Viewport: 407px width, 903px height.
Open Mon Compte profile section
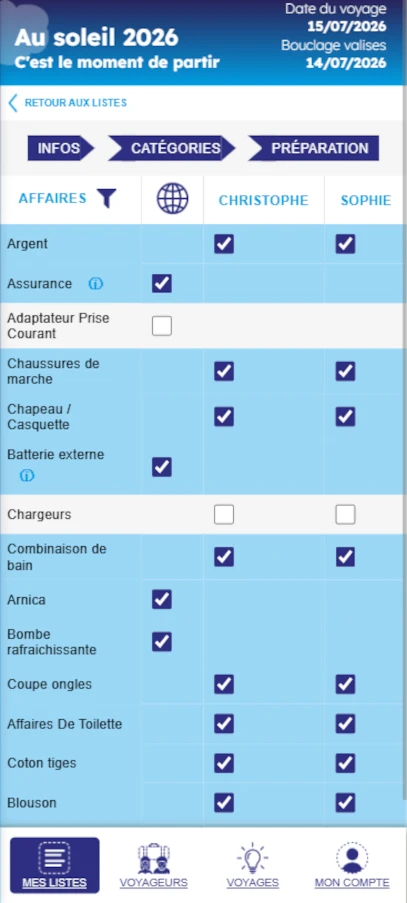tap(352, 865)
